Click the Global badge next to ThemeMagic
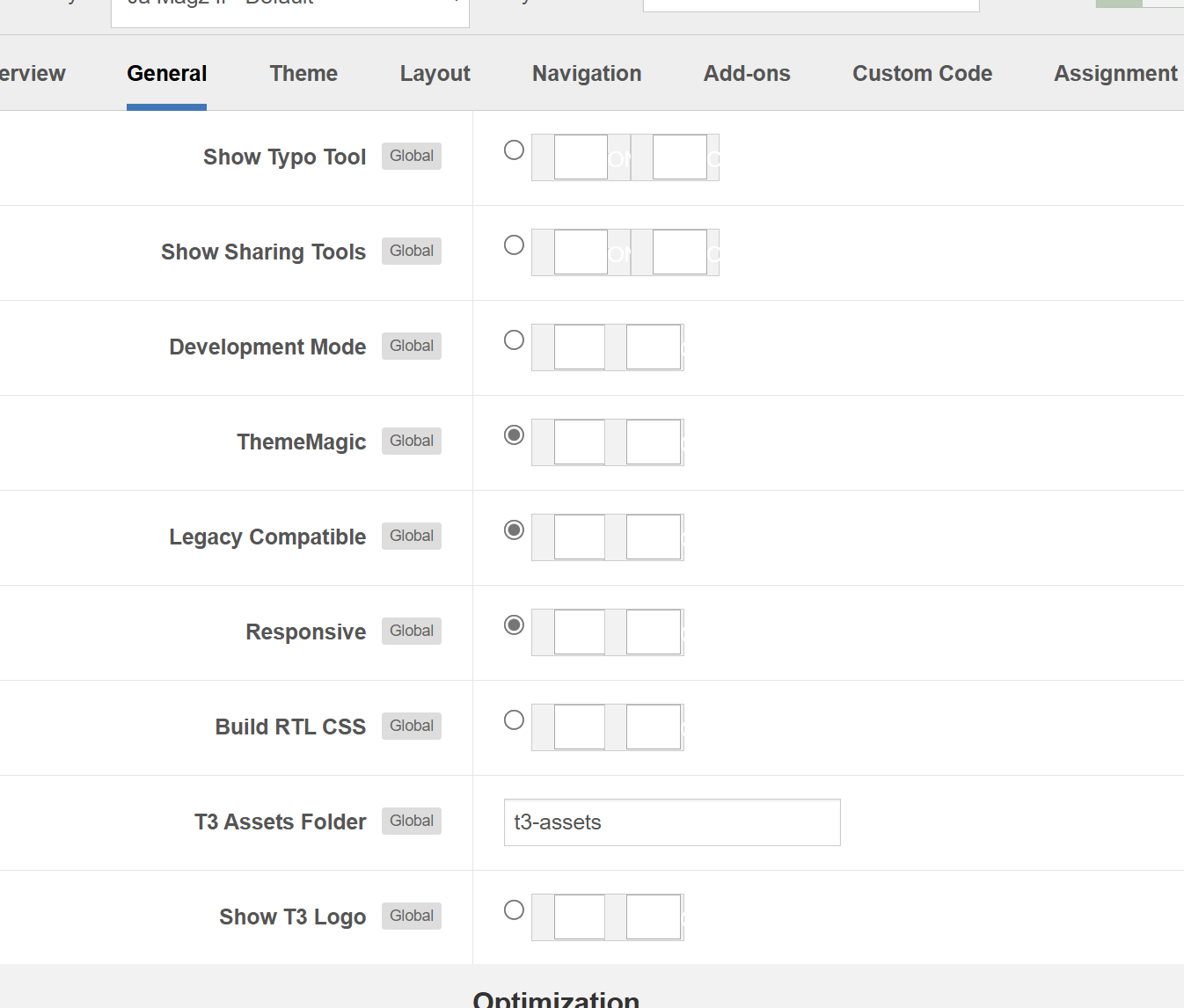The image size is (1184, 1008). [412, 442]
